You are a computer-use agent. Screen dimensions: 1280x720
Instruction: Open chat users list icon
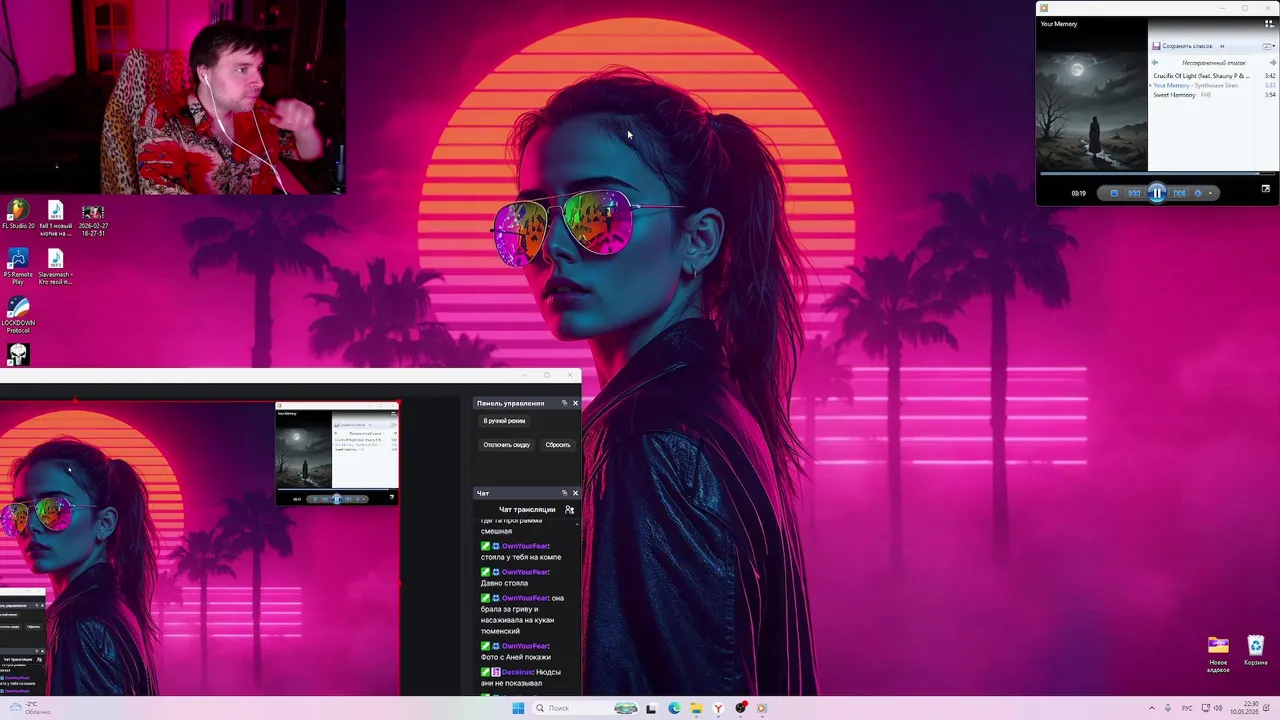pyautogui.click(x=569, y=510)
